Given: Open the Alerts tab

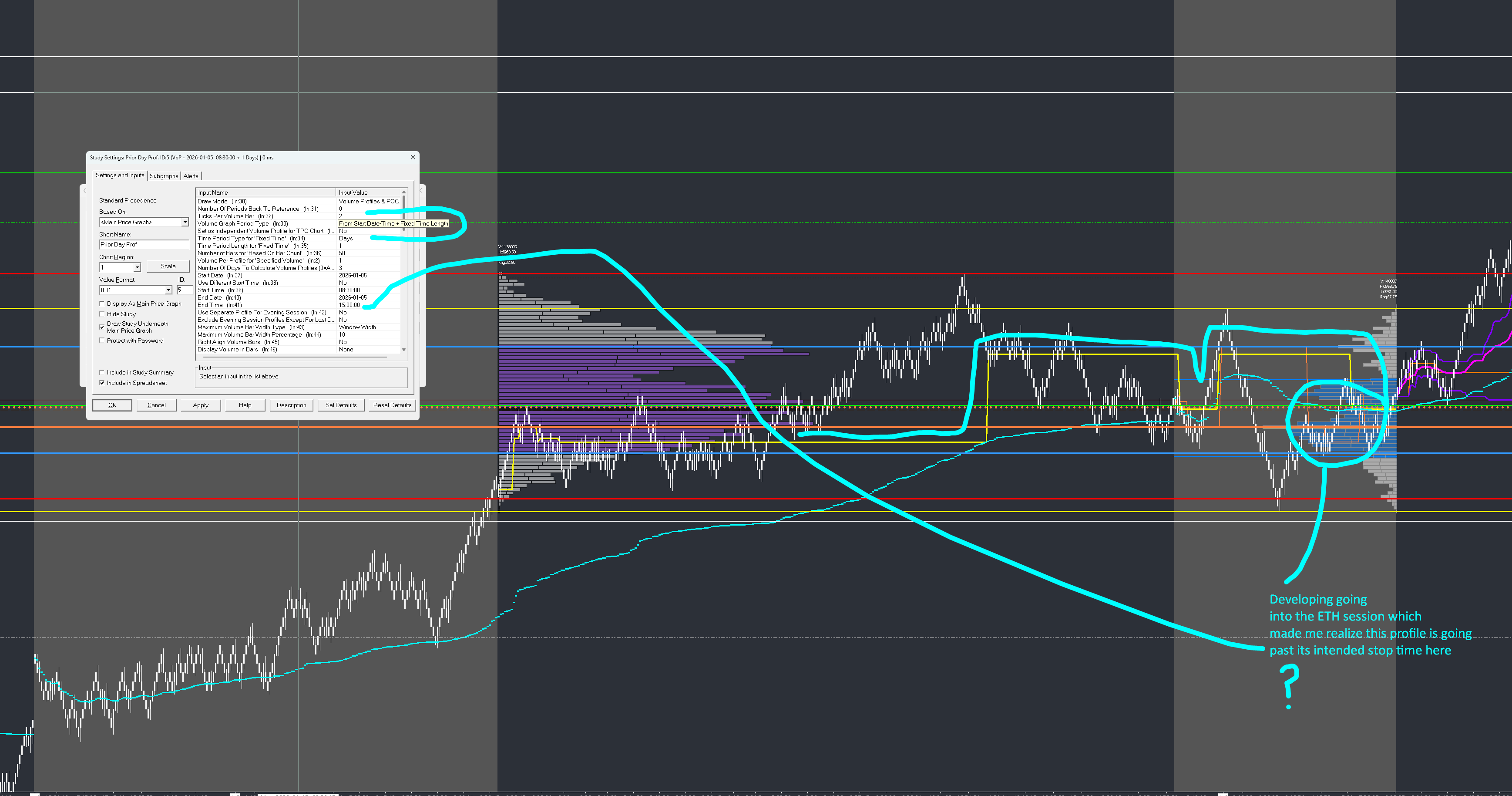Looking at the screenshot, I should click(x=191, y=176).
